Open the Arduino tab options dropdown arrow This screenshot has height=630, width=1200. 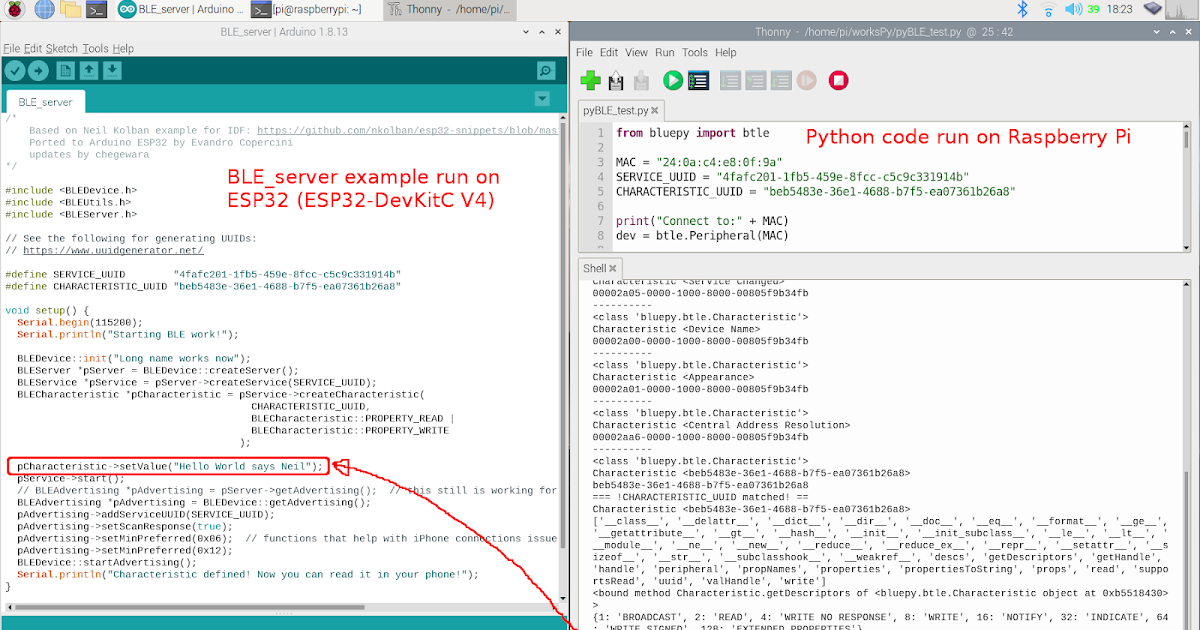pyautogui.click(x=542, y=98)
